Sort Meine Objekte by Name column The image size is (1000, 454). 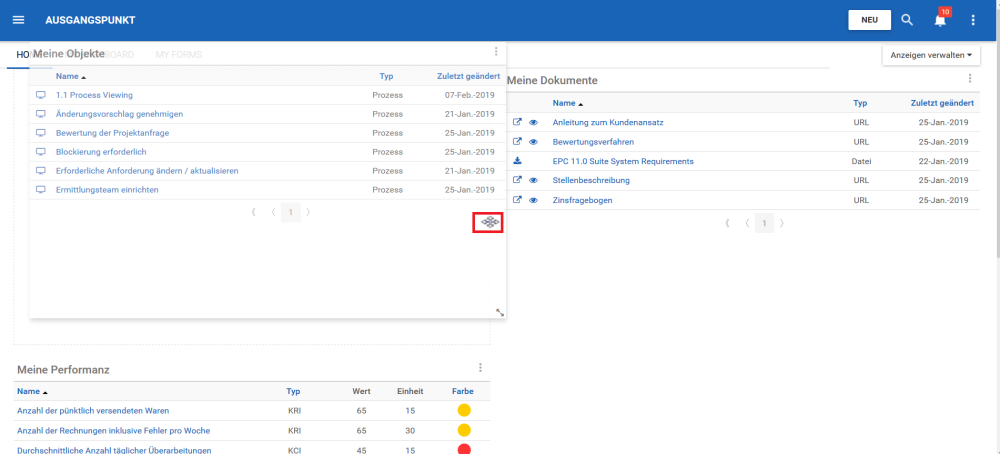point(67,76)
